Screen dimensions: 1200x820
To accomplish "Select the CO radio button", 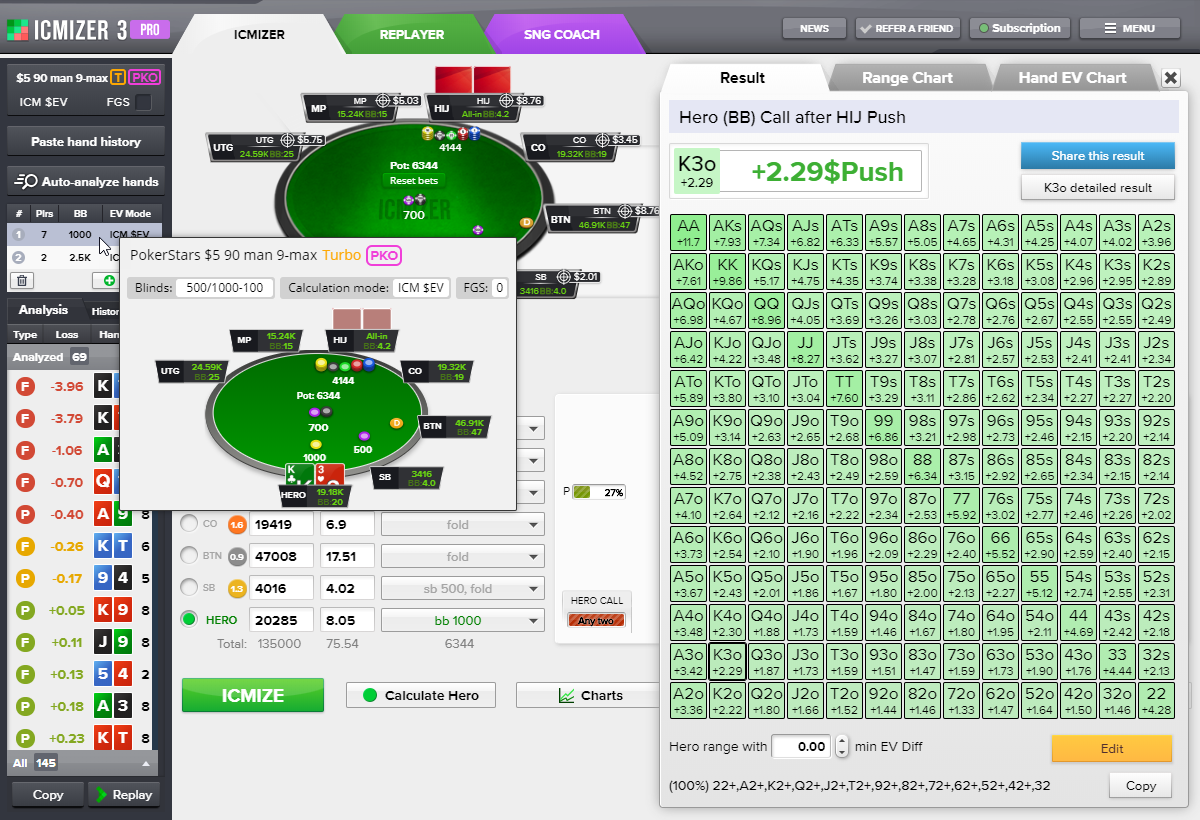I will pyautogui.click(x=189, y=524).
